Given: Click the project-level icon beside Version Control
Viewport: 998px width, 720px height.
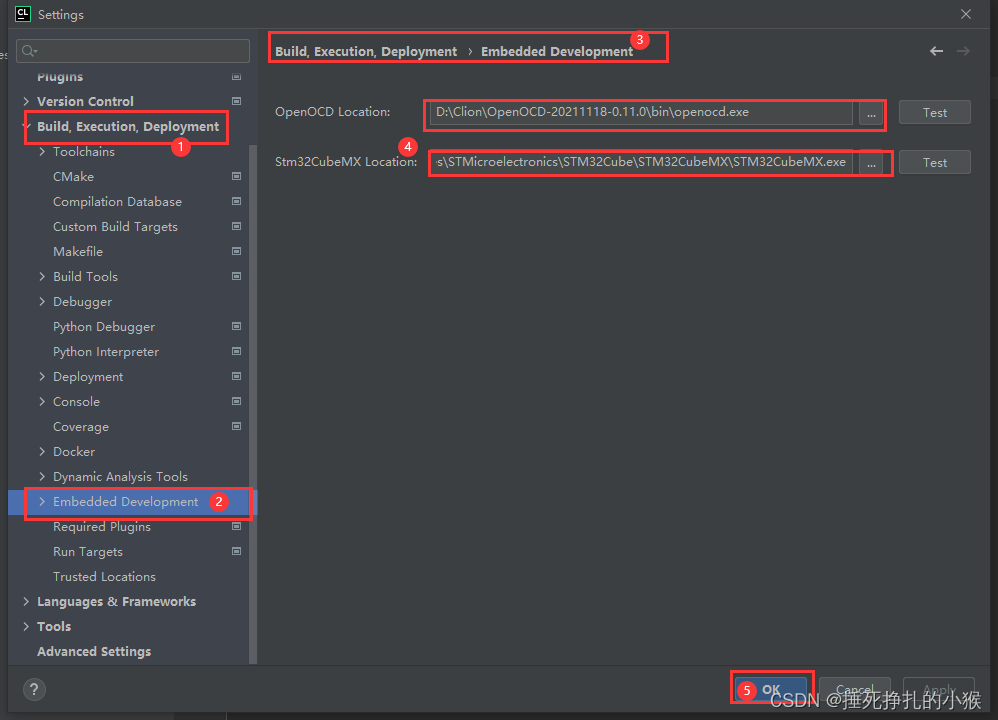Looking at the screenshot, I should pyautogui.click(x=236, y=101).
